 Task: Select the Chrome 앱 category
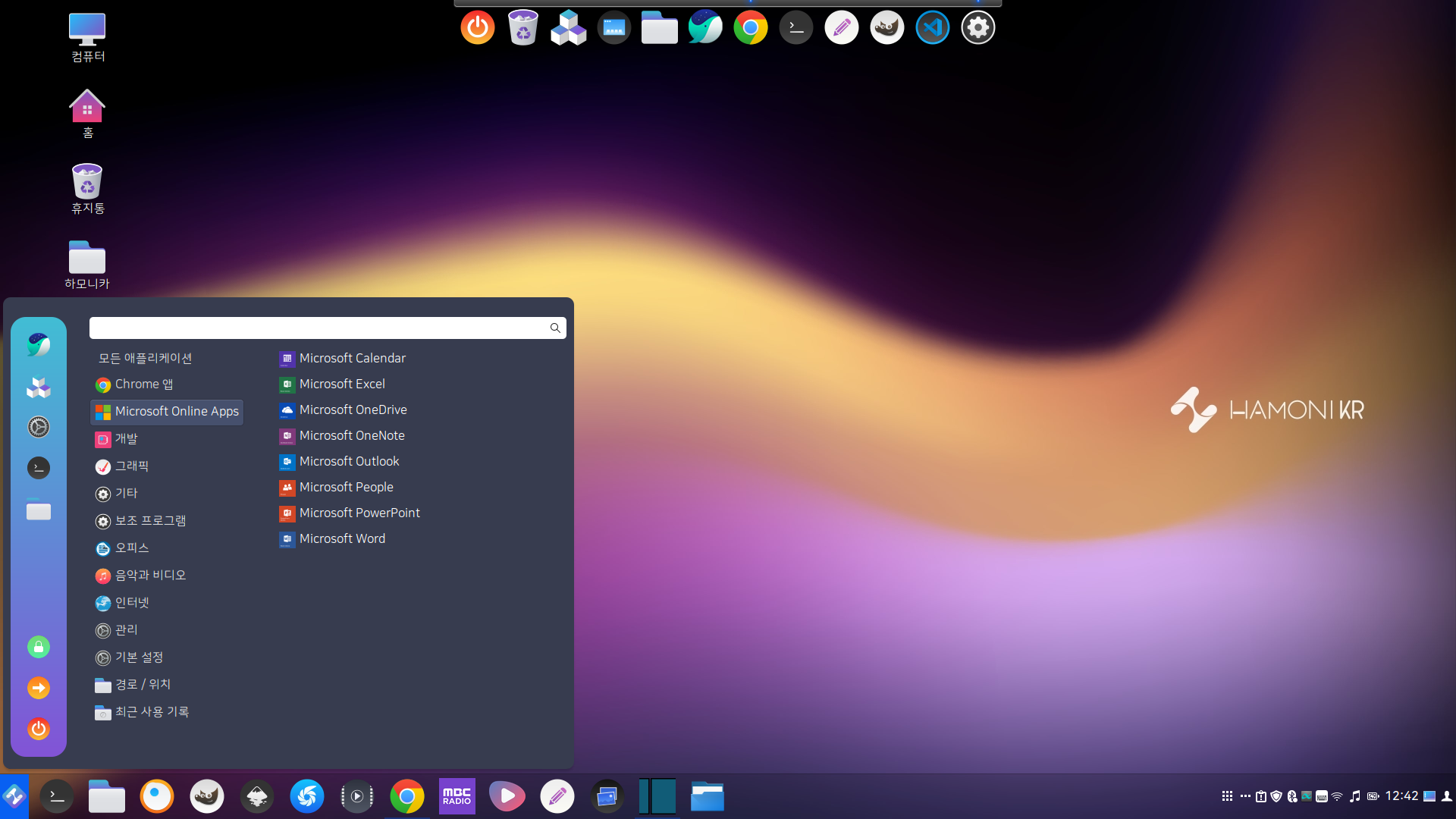coord(143,384)
